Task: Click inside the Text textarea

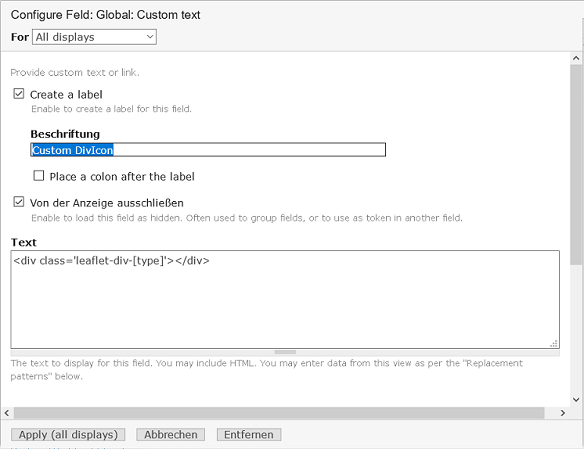Action: coord(285,300)
